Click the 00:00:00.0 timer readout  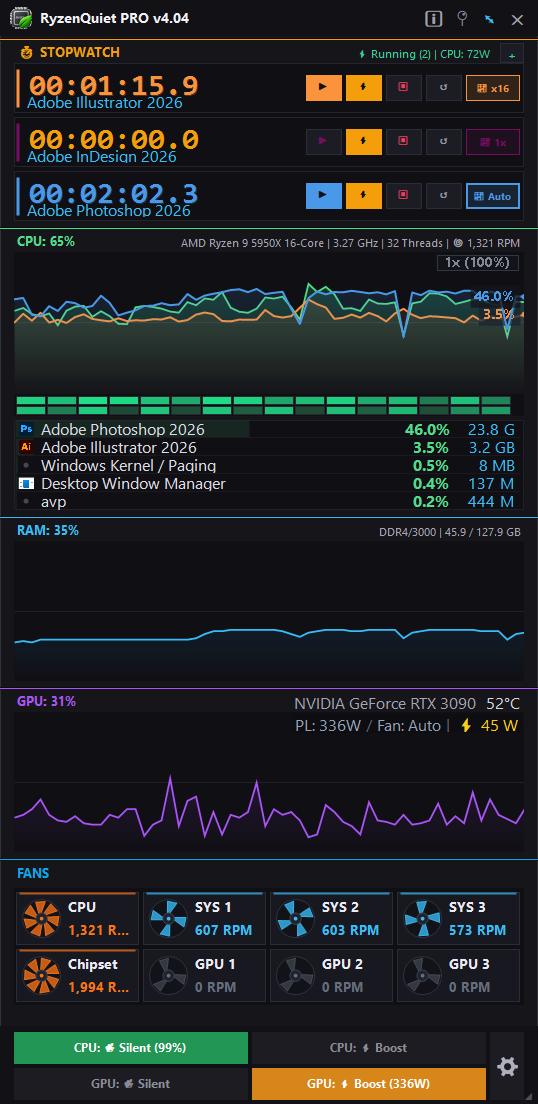tap(113, 138)
